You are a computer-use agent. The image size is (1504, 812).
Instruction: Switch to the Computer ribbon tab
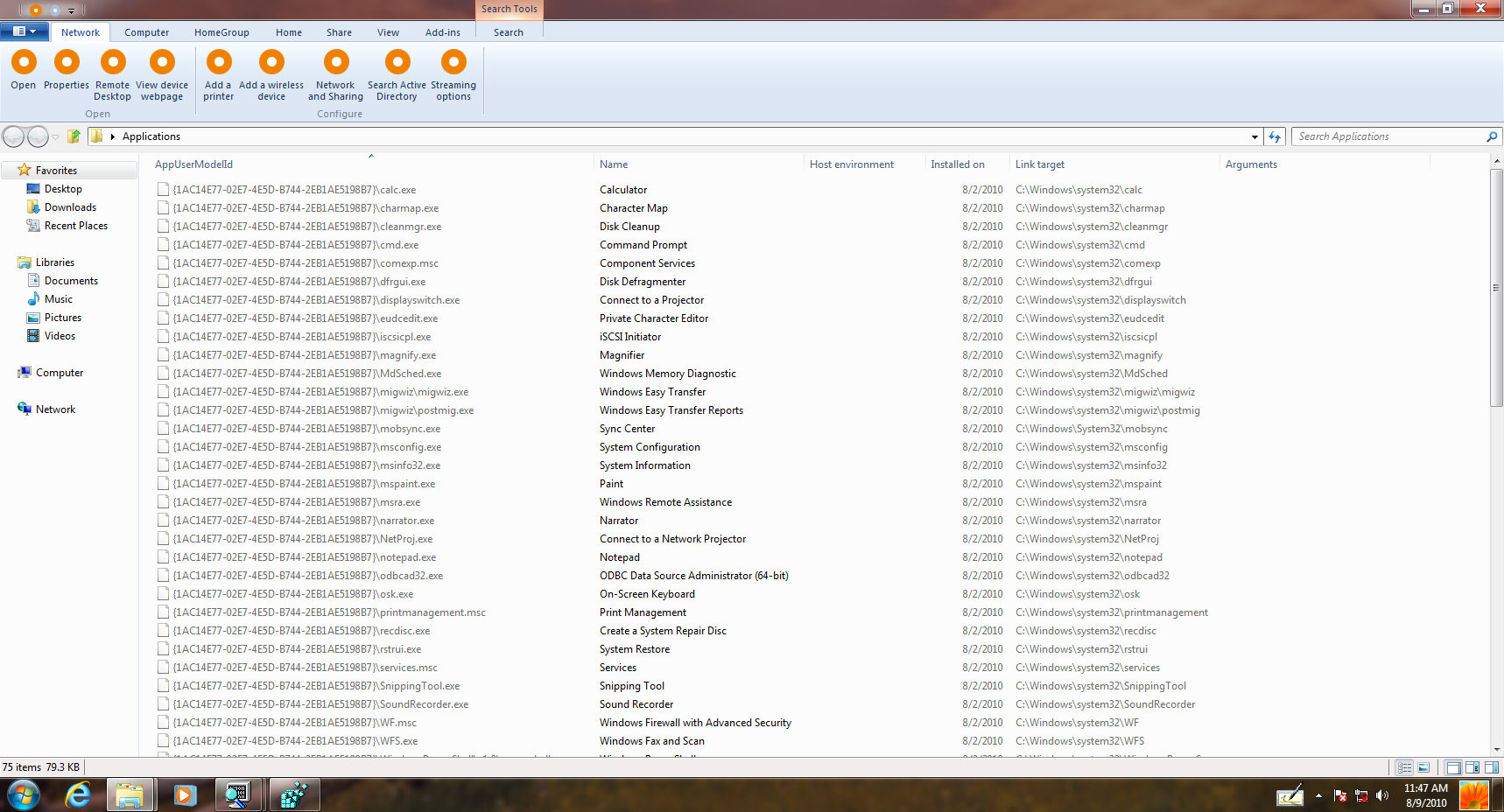(x=146, y=32)
